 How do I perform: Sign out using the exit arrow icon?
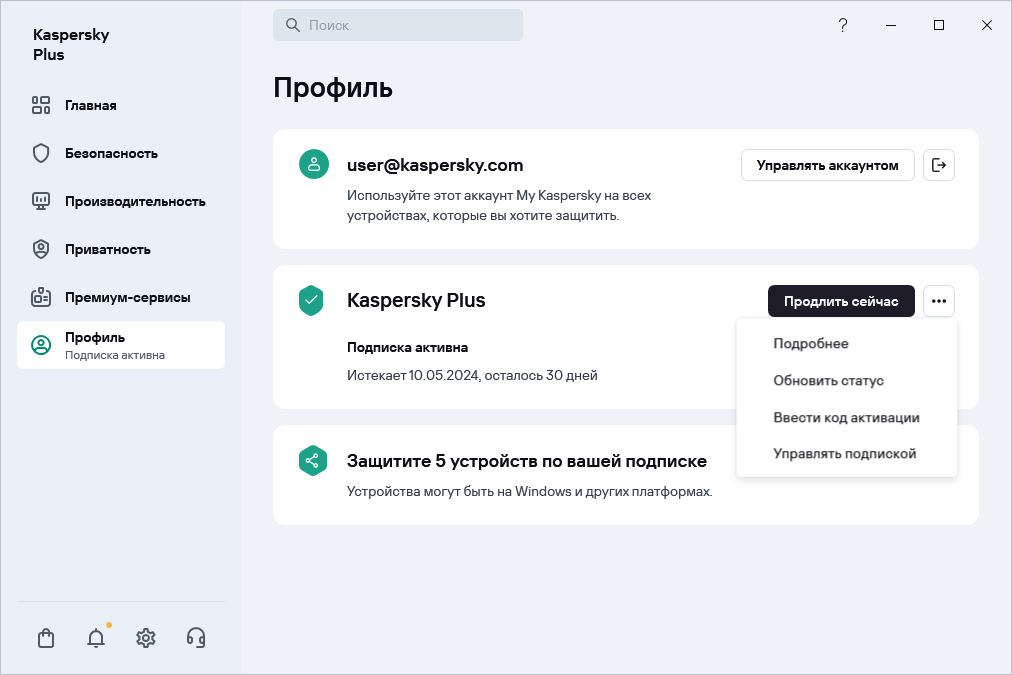coord(938,165)
